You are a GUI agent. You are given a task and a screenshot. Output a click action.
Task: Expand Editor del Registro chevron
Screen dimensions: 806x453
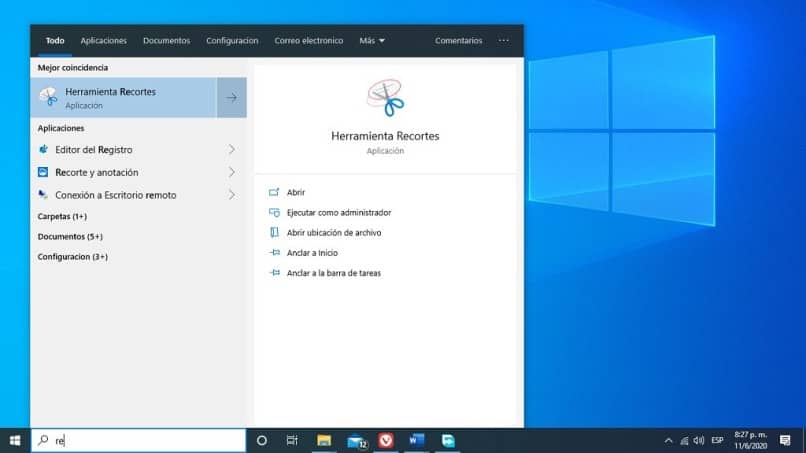pos(232,150)
